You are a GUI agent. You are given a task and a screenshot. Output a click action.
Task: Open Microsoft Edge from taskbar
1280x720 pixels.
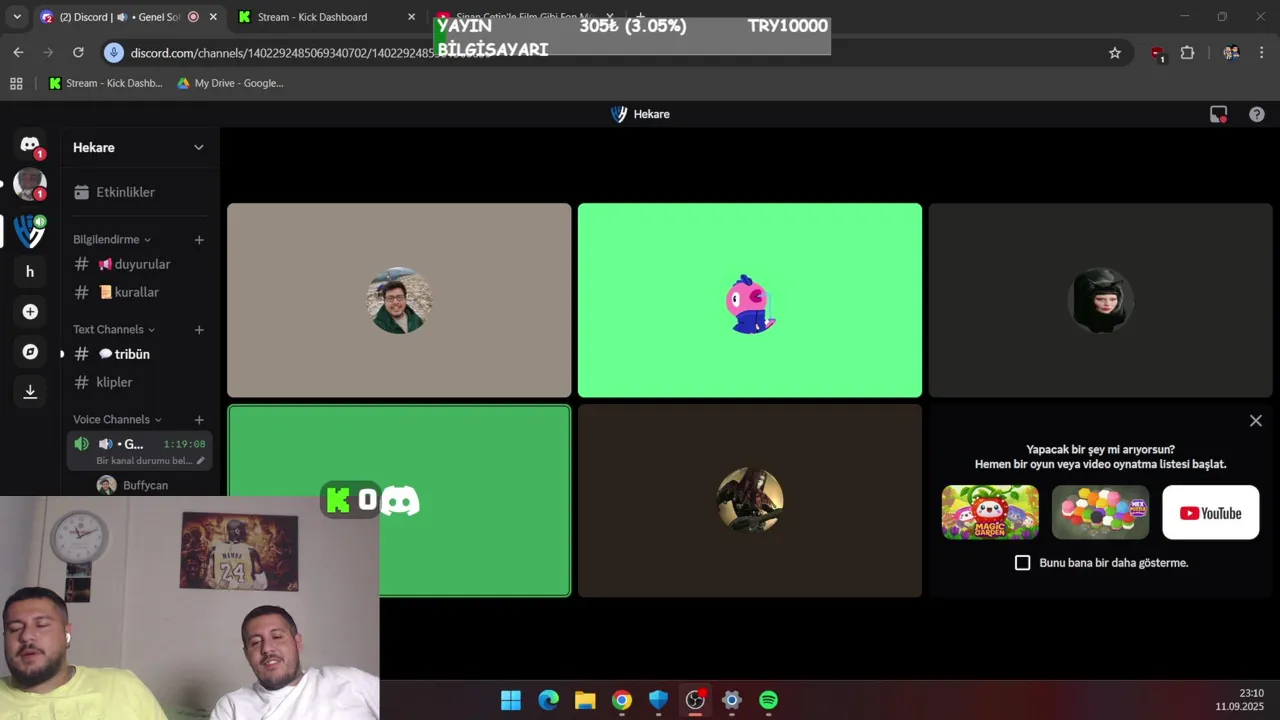pyautogui.click(x=548, y=700)
